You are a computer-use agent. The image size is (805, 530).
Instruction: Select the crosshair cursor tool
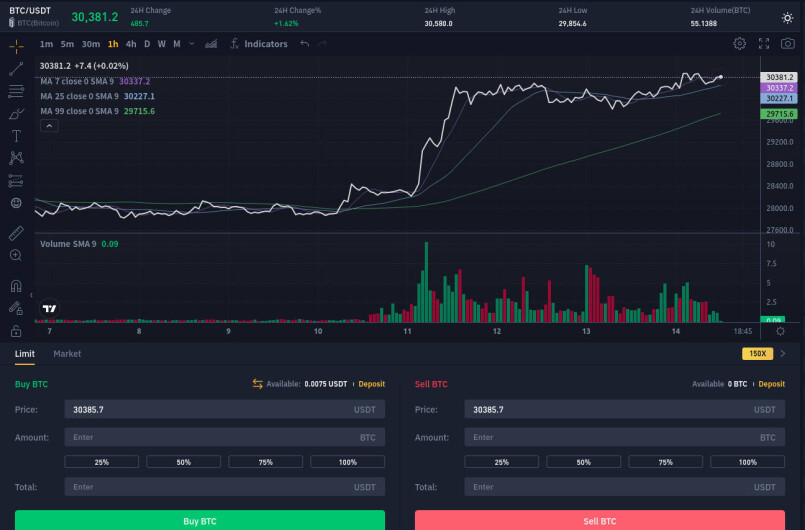16,46
